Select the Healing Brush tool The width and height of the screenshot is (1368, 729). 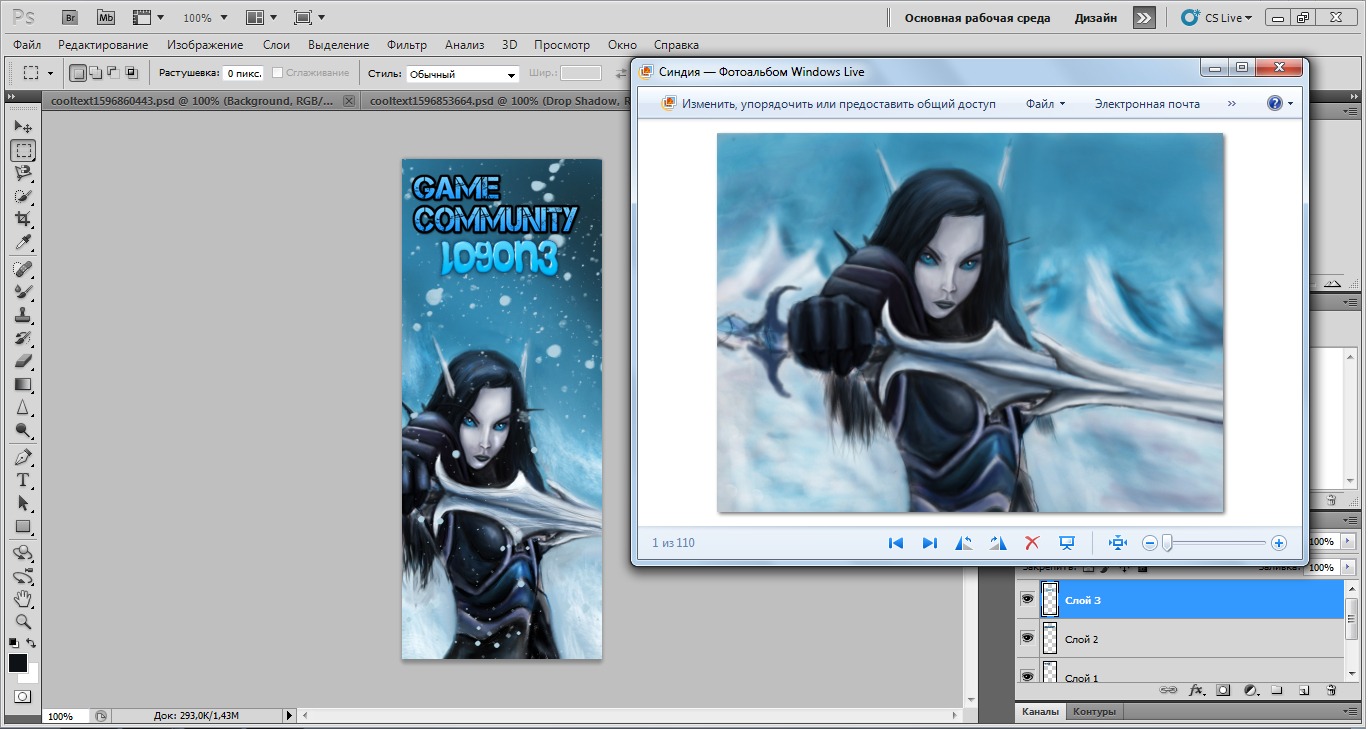pos(23,269)
